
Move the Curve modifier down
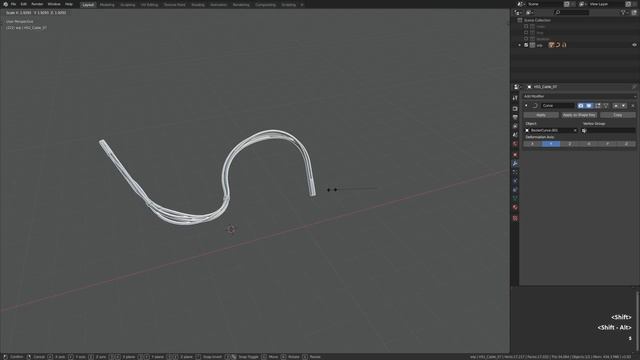624,106
